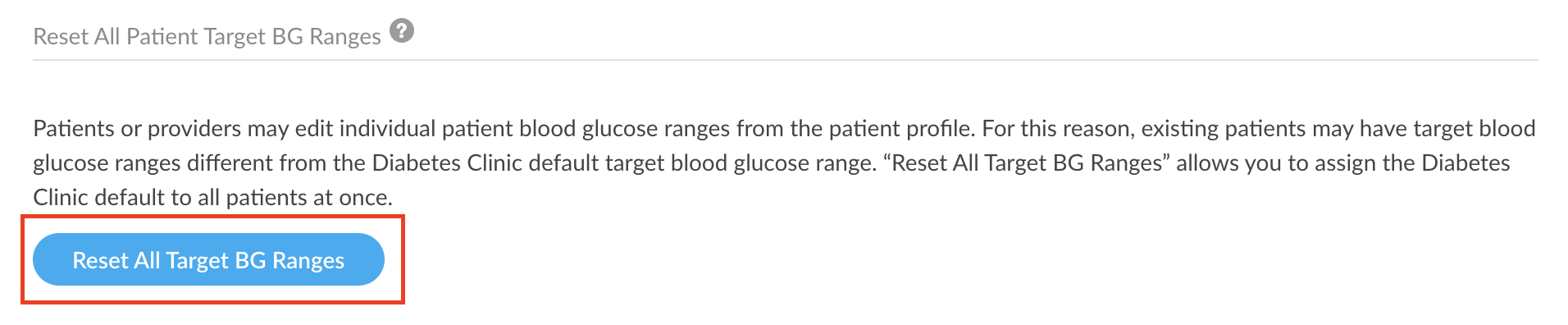Click the phrase "For this reason" in the description

pyautogui.click(x=1058, y=128)
